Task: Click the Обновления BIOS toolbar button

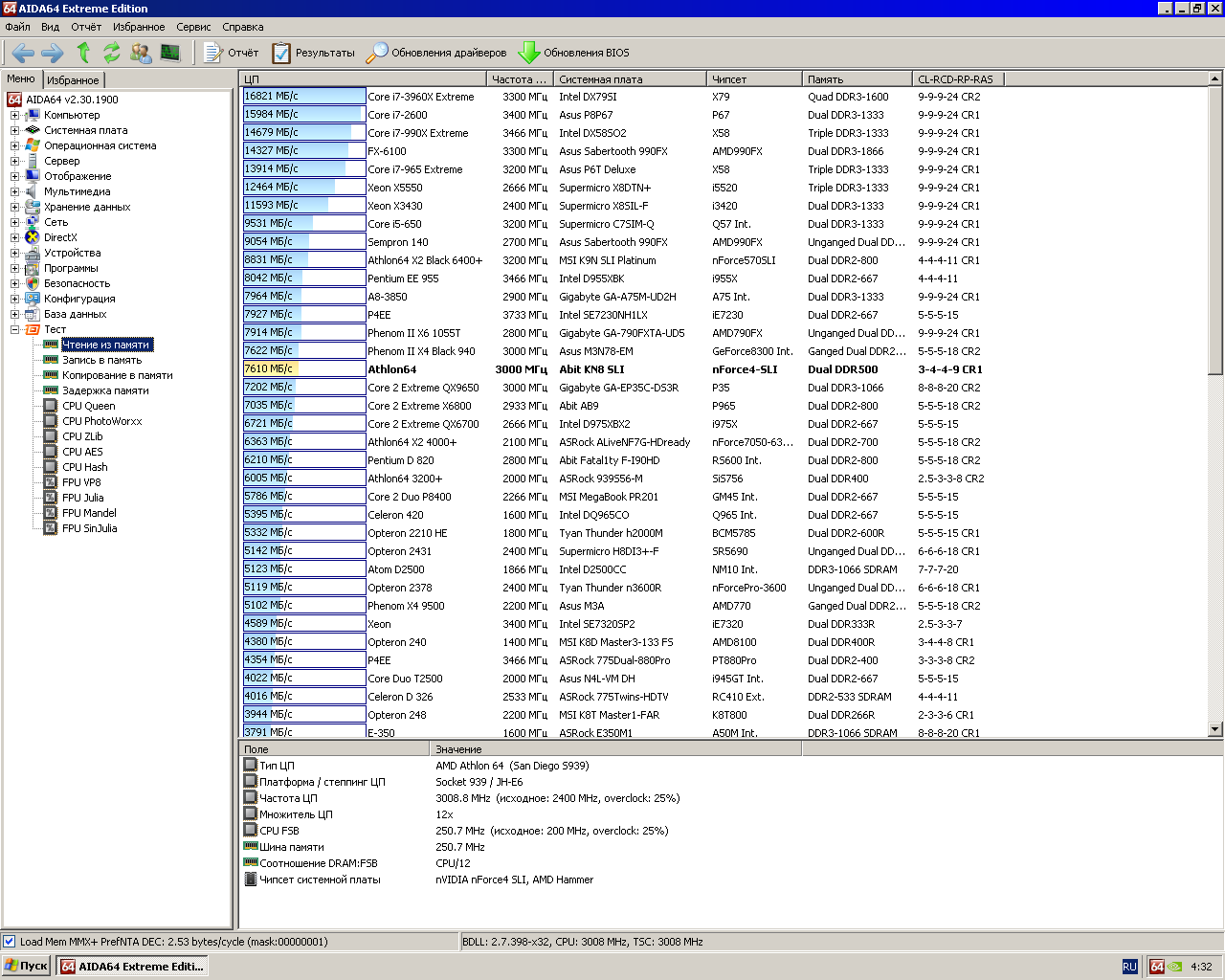Action: [573, 53]
